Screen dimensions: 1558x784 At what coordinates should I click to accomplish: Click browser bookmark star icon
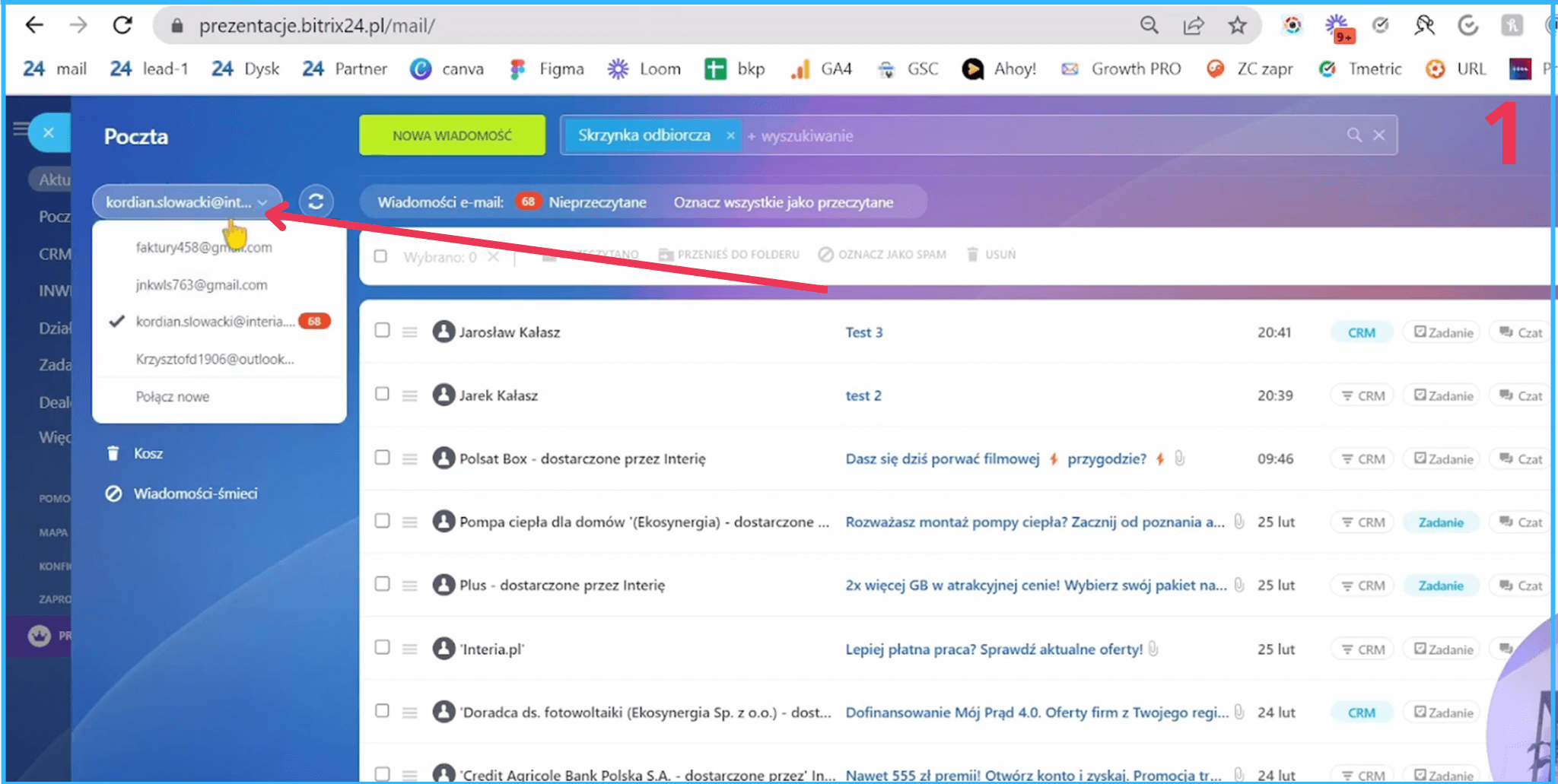[1237, 26]
